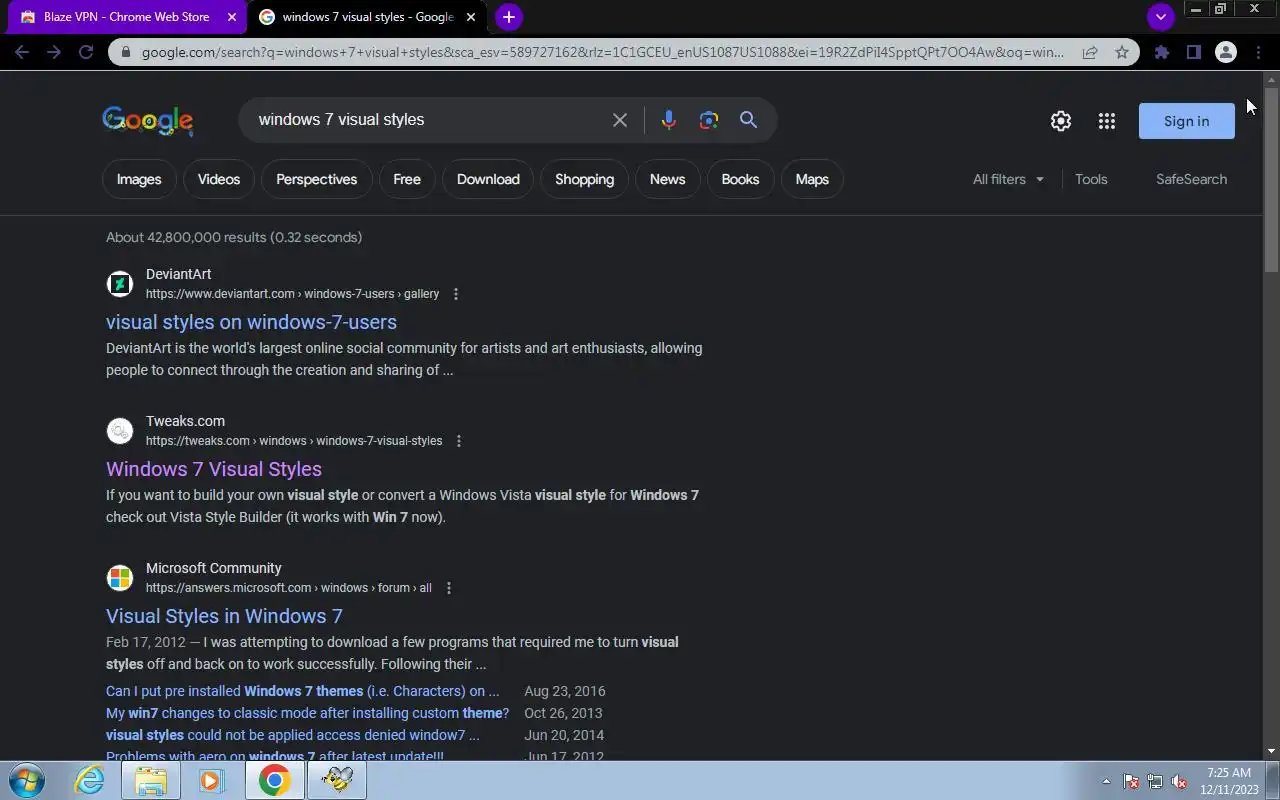The image size is (1280, 800).
Task: Launch Internet Explorer from the taskbar
Action: coord(89,780)
